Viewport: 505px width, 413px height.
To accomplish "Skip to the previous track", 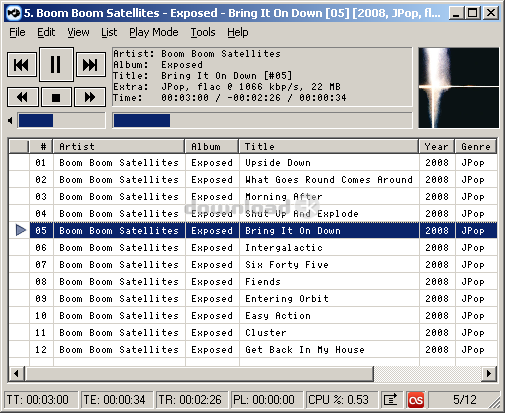I will point(22,65).
